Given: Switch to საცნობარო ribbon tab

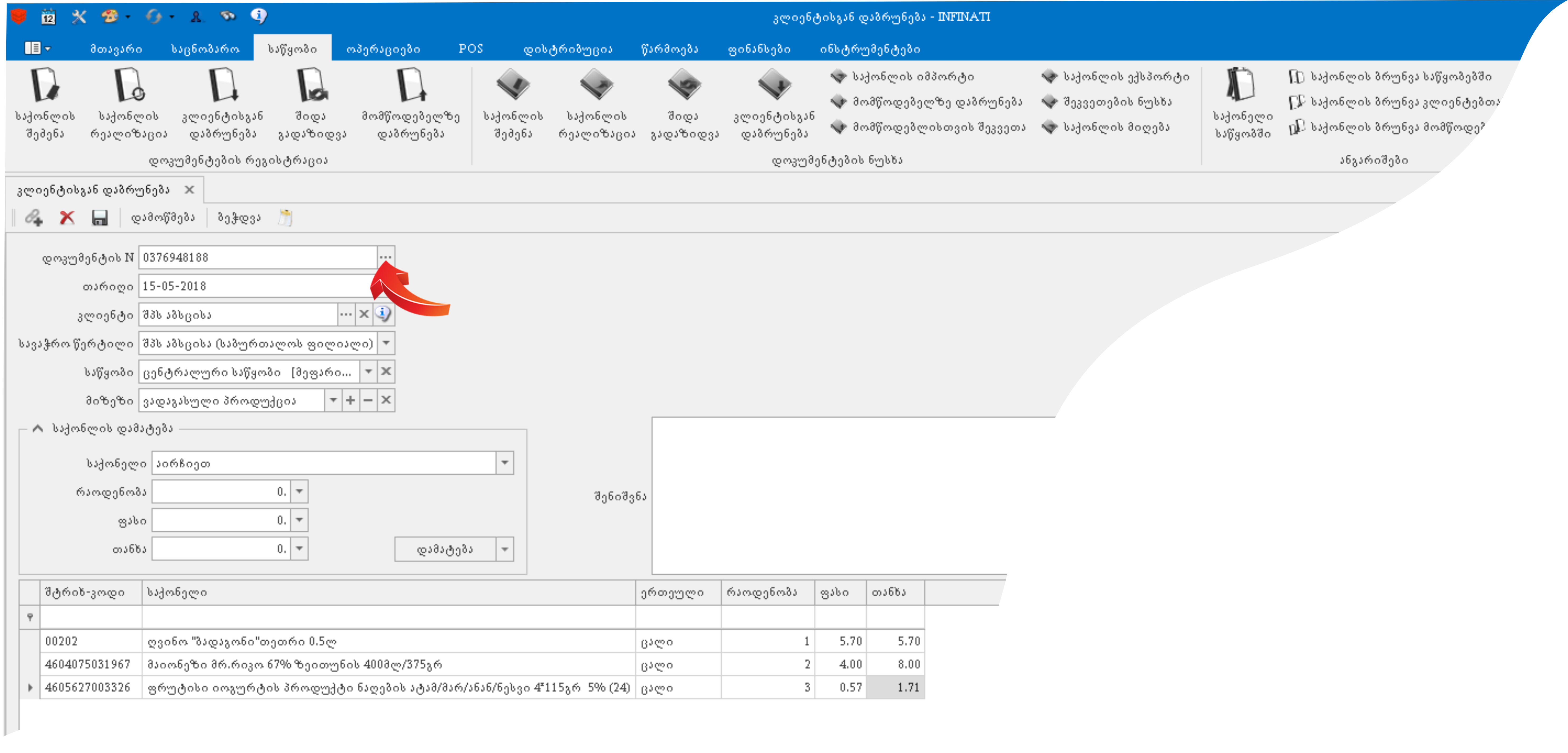Looking at the screenshot, I should pos(205,49).
